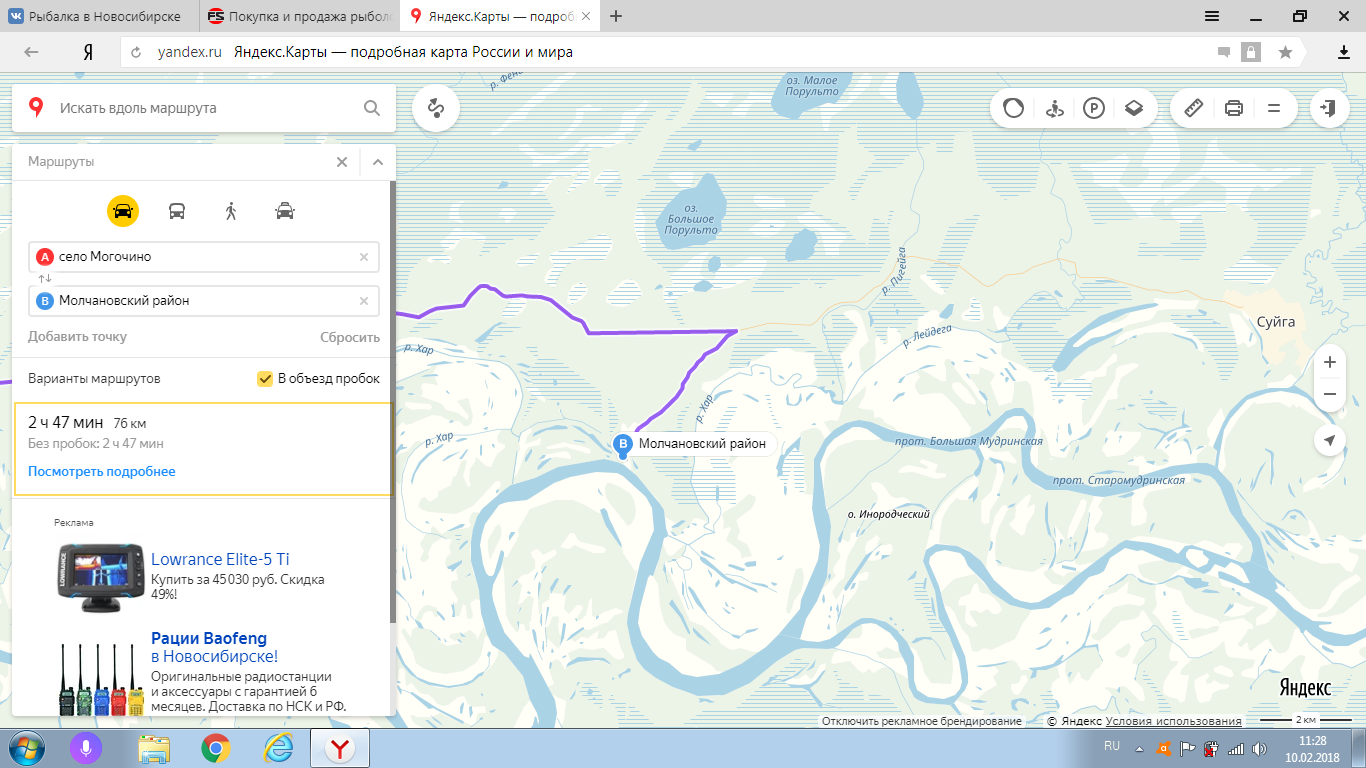This screenshot has height=768, width=1366.
Task: Click the lock protect icon in the address bar
Action: [x=1251, y=52]
